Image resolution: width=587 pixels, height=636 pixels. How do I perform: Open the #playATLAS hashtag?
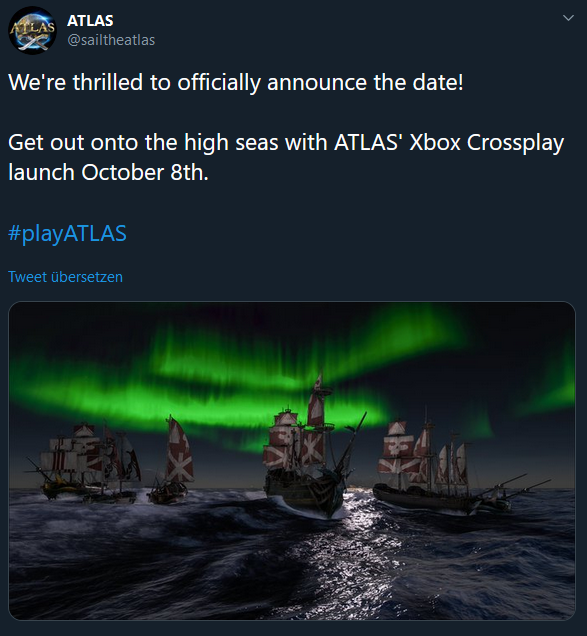tap(67, 233)
